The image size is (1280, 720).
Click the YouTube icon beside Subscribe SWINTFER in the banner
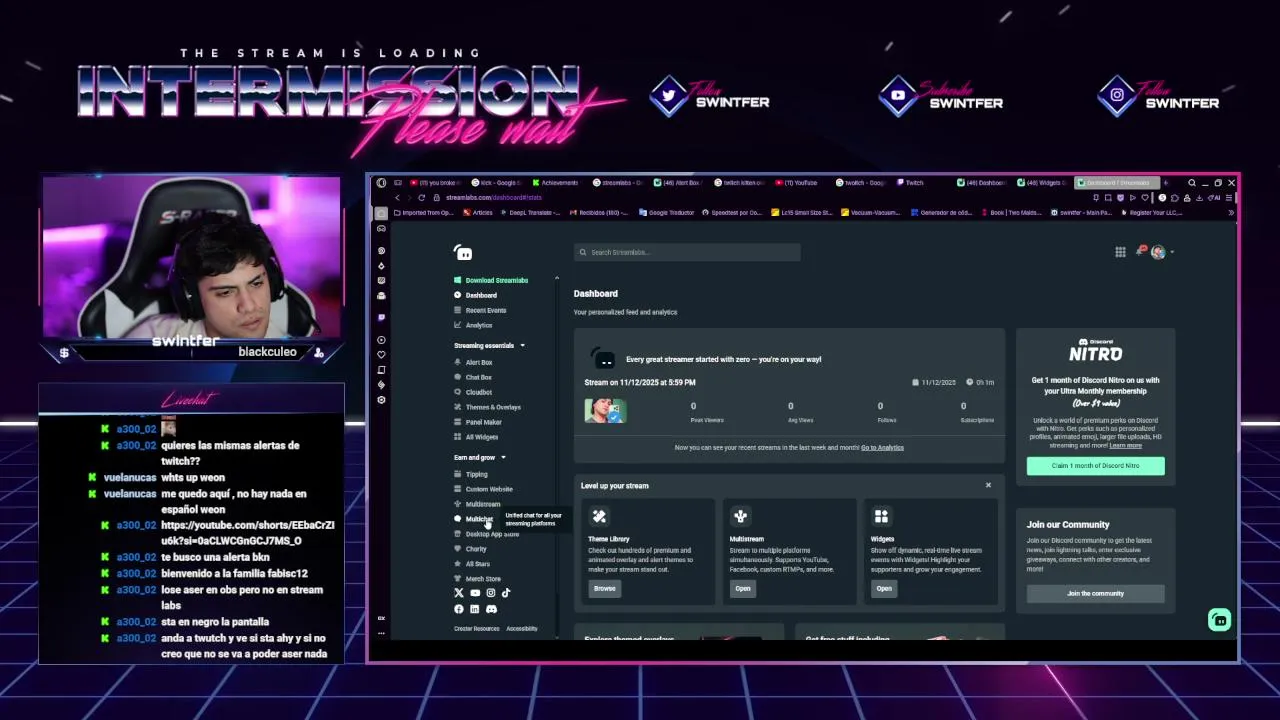coord(898,96)
